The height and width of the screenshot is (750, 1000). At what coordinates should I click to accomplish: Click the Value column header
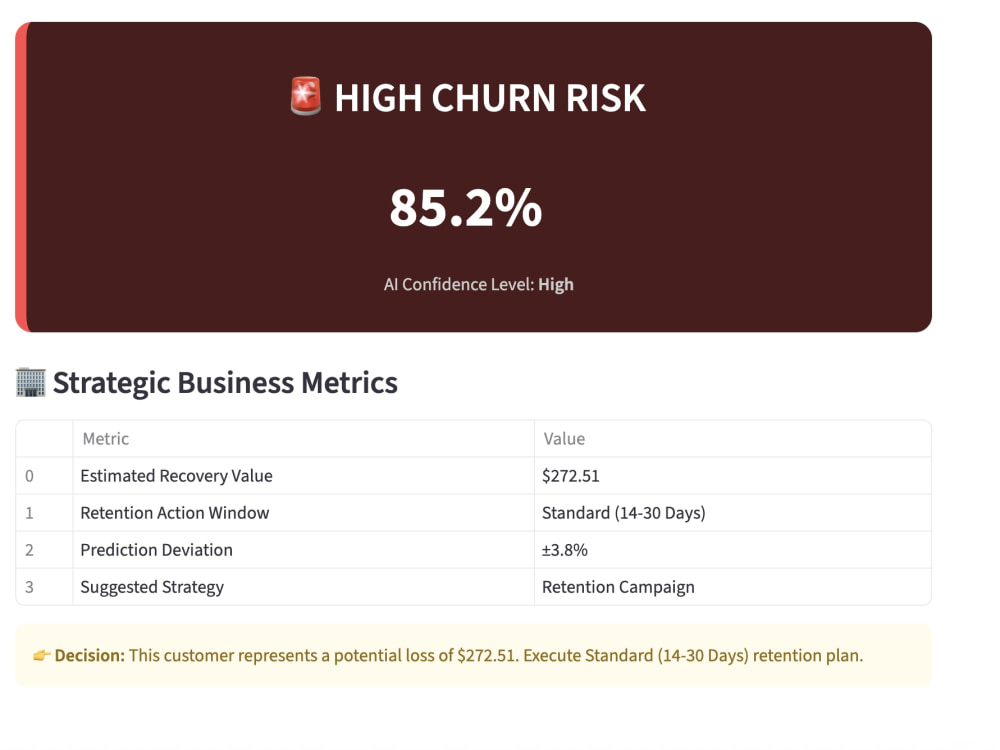coord(564,439)
